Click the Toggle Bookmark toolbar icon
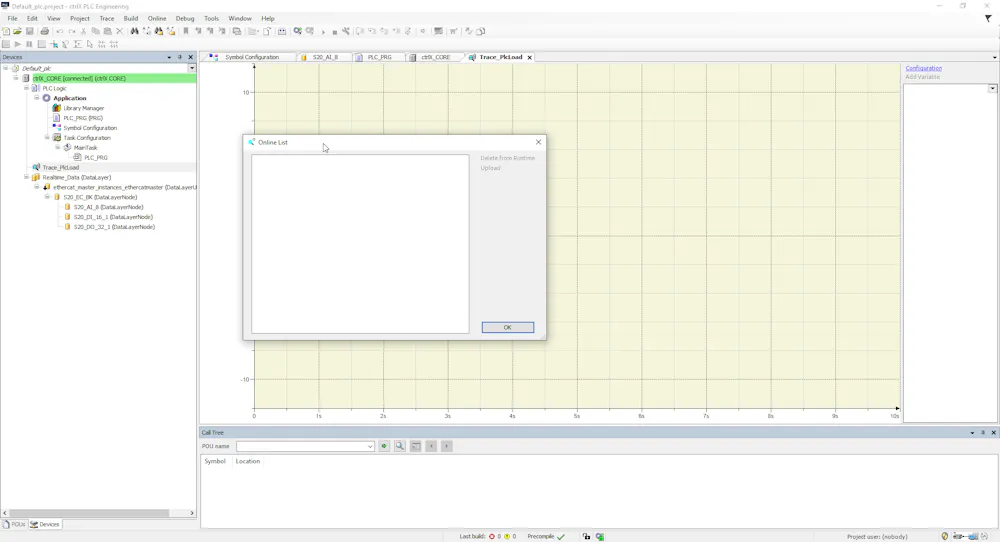1000x542 pixels. (x=186, y=31)
